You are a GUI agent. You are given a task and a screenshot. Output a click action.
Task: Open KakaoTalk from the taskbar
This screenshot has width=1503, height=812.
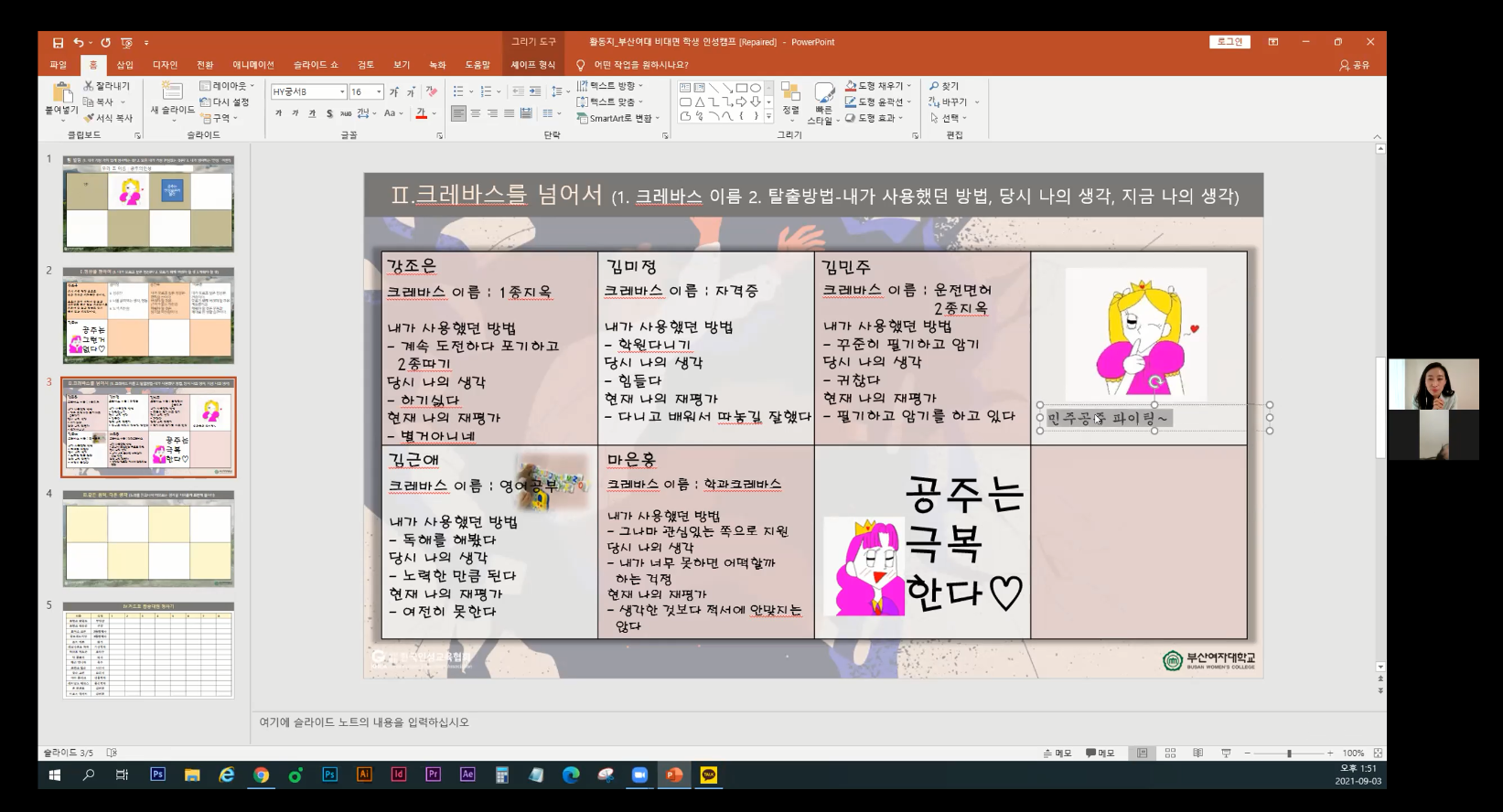tap(708, 775)
